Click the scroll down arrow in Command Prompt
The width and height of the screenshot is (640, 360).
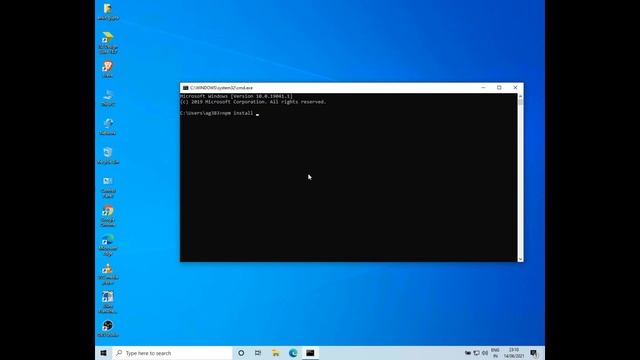[x=520, y=259]
